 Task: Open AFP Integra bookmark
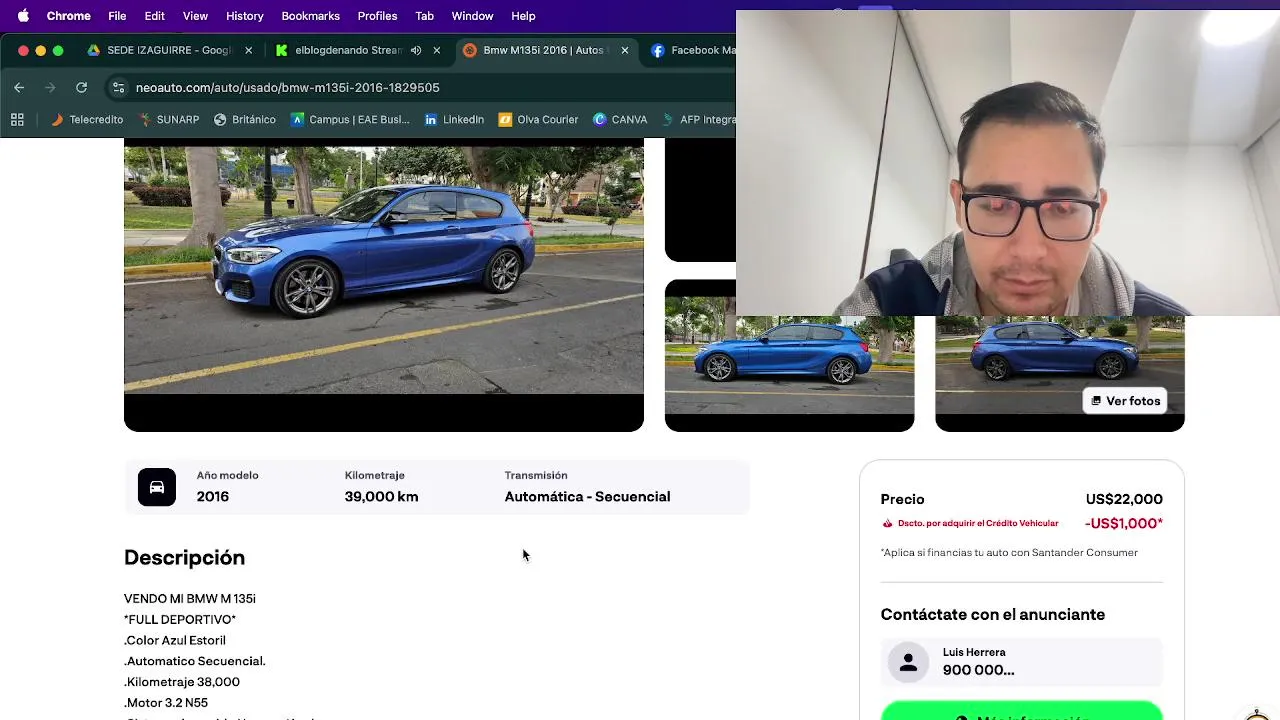699,119
